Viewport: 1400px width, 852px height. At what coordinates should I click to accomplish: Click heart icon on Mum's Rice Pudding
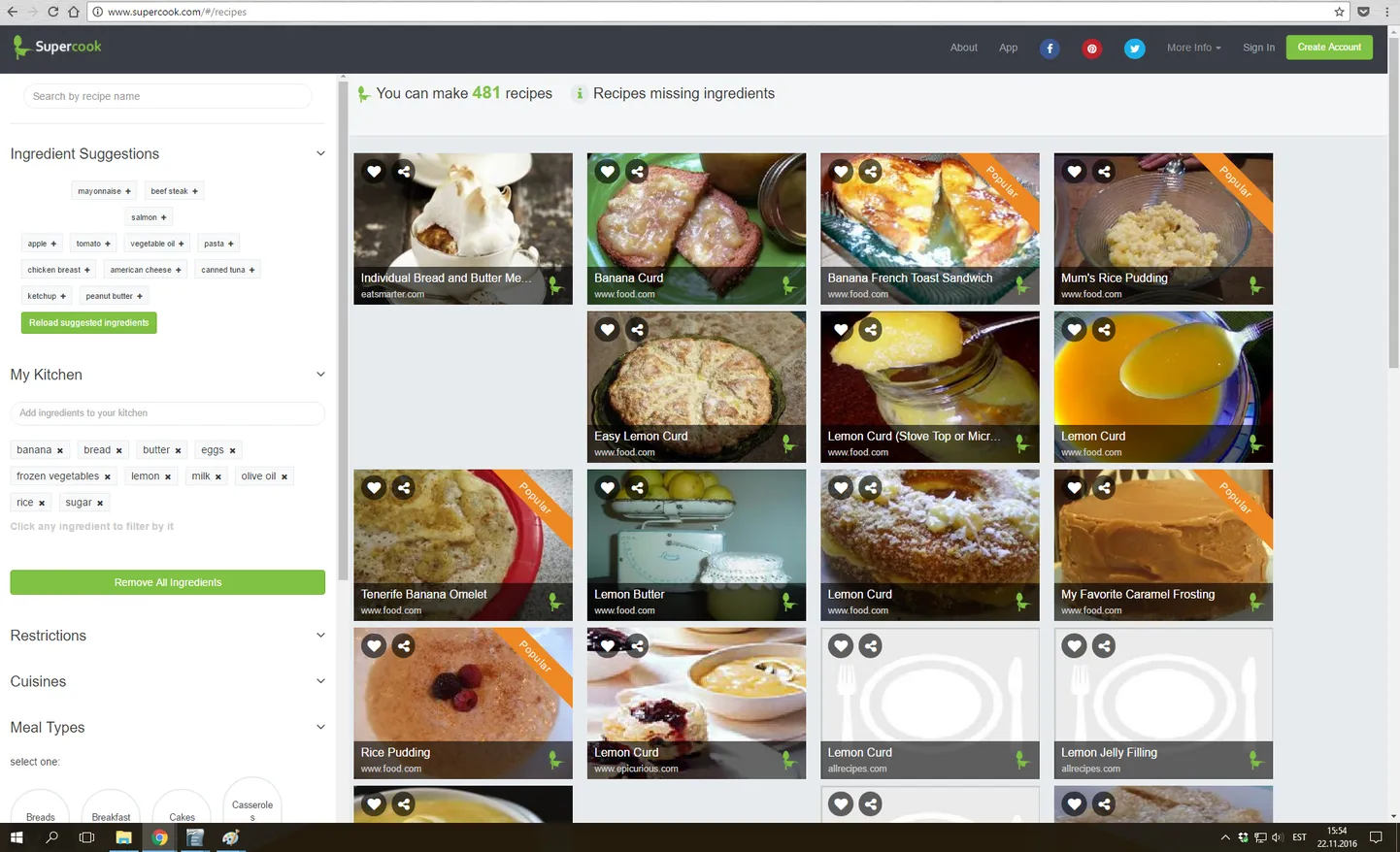click(1075, 172)
